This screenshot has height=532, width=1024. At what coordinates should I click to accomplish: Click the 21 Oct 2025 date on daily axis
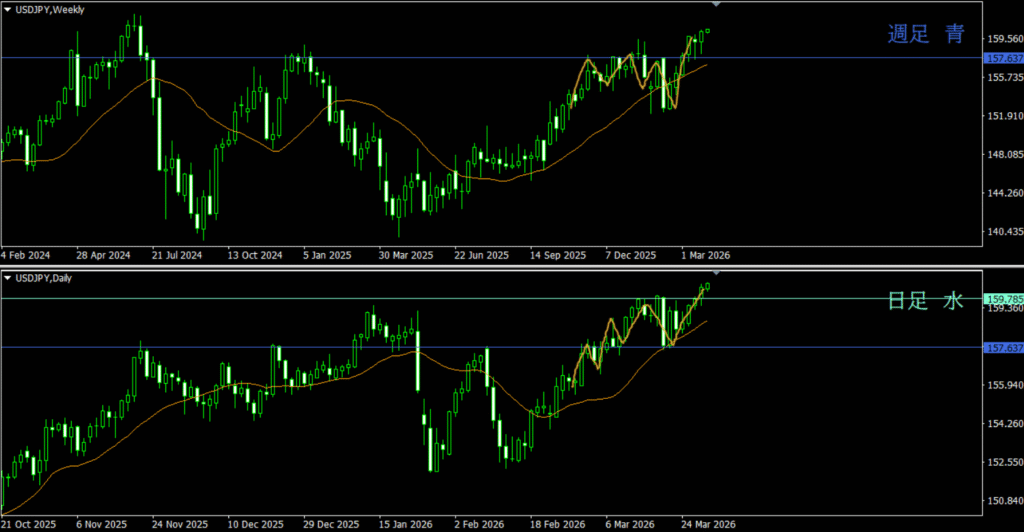click(29, 523)
